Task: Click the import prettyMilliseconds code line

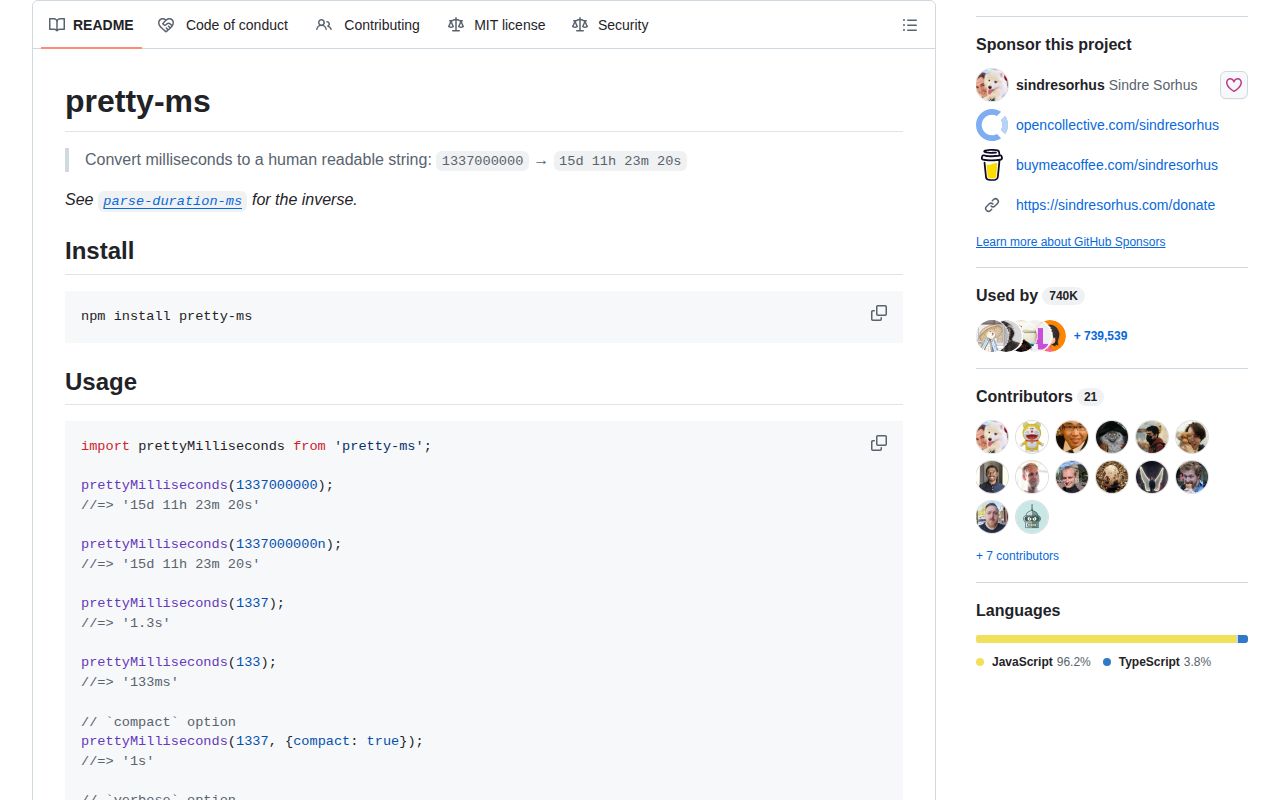Action: [256, 446]
